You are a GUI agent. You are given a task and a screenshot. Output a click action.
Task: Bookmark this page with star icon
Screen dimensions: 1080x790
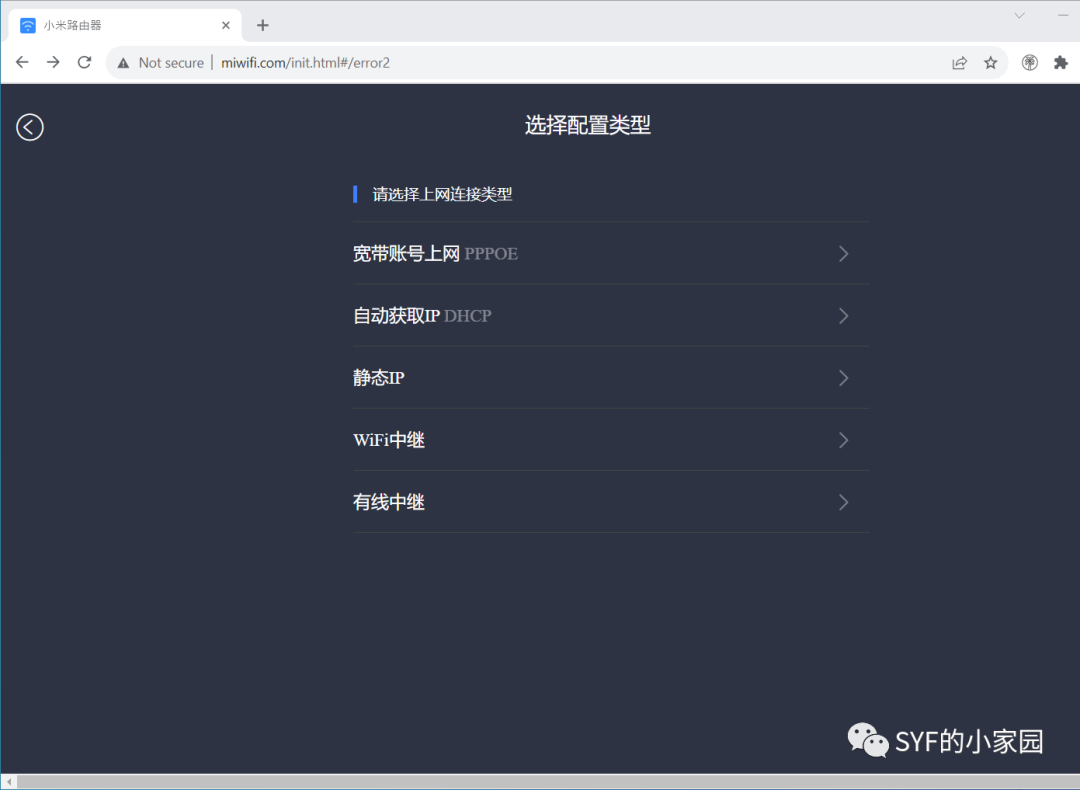tap(990, 62)
